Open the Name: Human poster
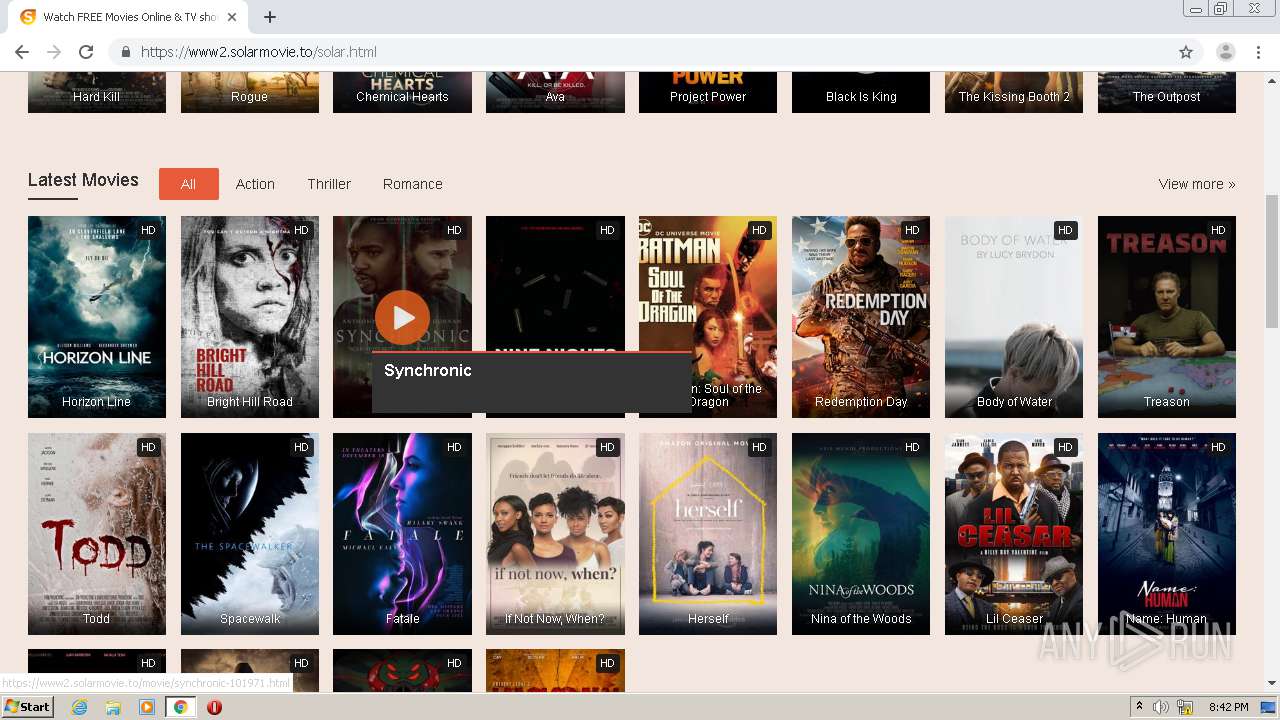 pos(1167,534)
